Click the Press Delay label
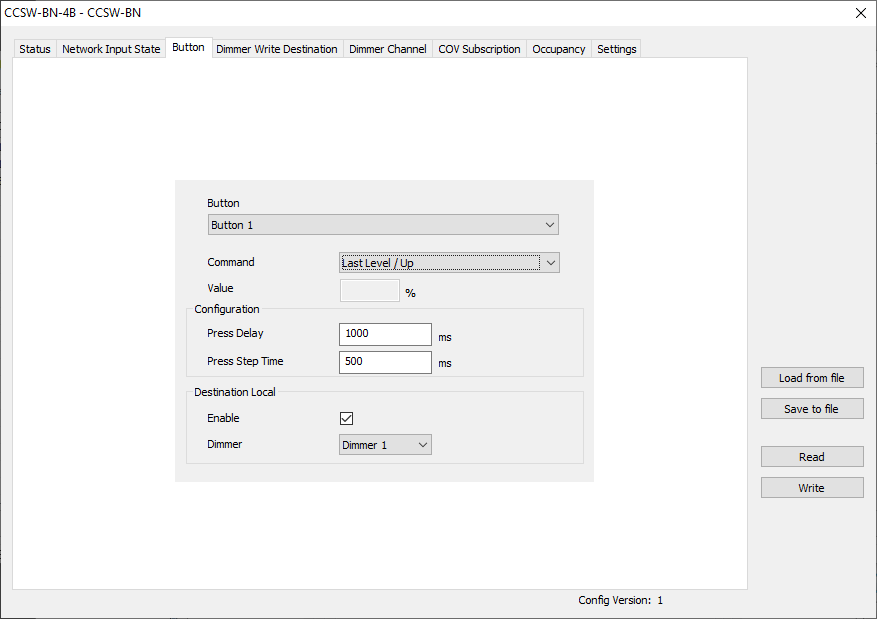Image resolution: width=877 pixels, height=619 pixels. coord(235,333)
